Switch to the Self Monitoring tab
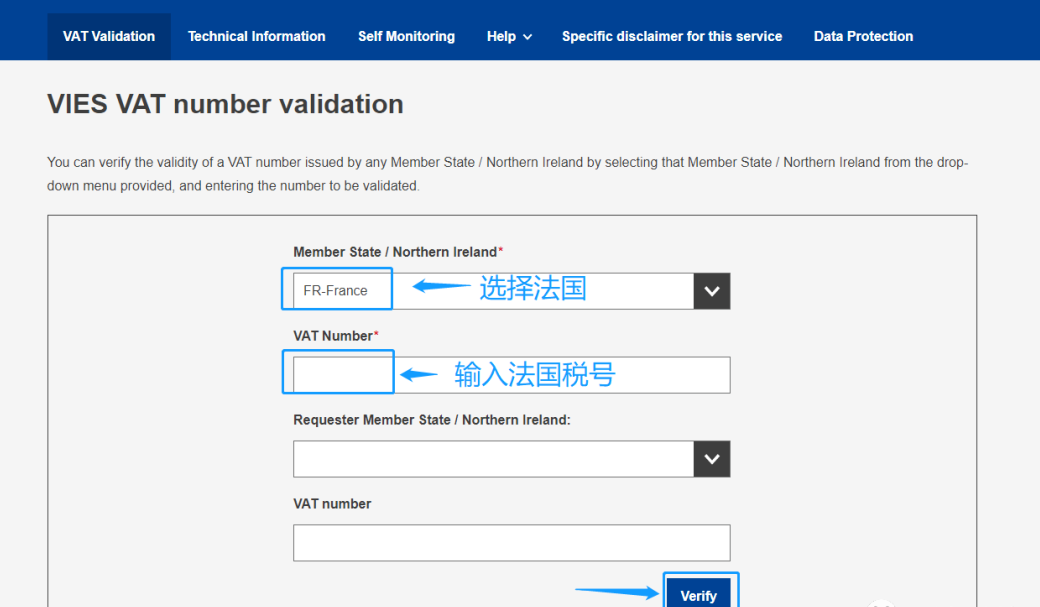The height and width of the screenshot is (607, 1040). [407, 36]
